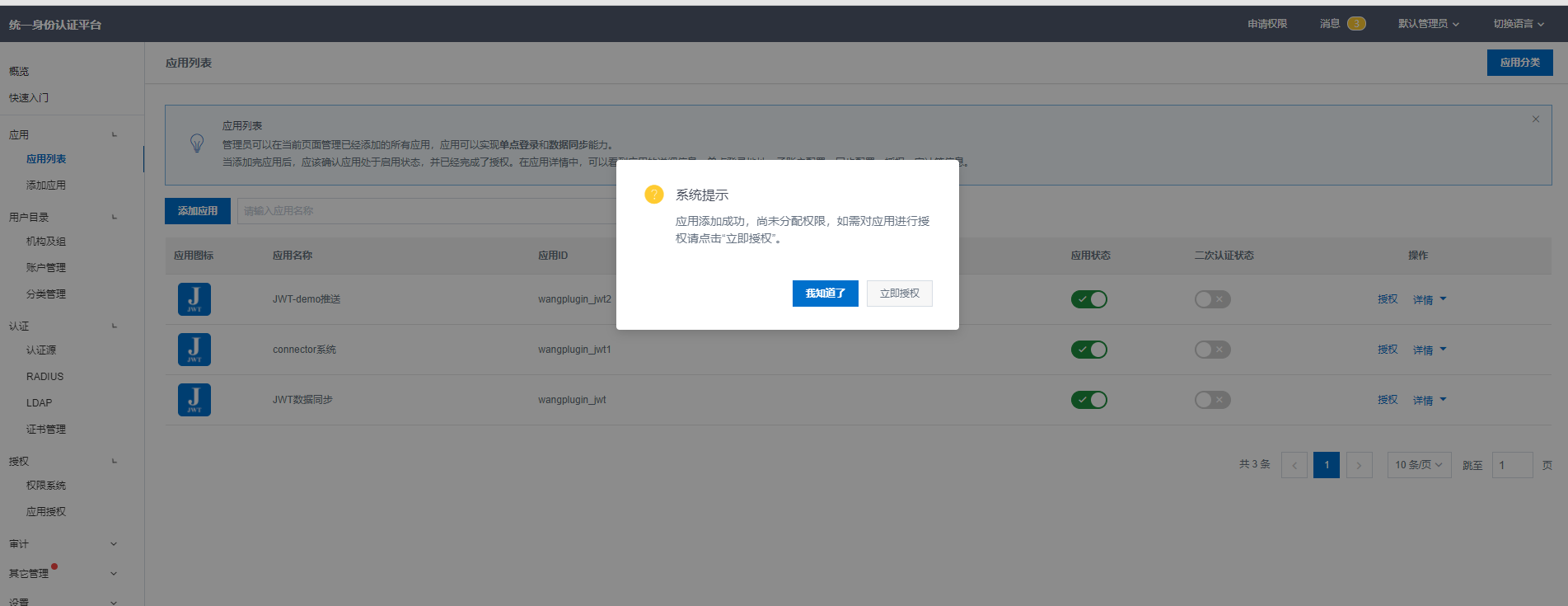Open the 10 条/页 page size dropdown

tap(1419, 465)
